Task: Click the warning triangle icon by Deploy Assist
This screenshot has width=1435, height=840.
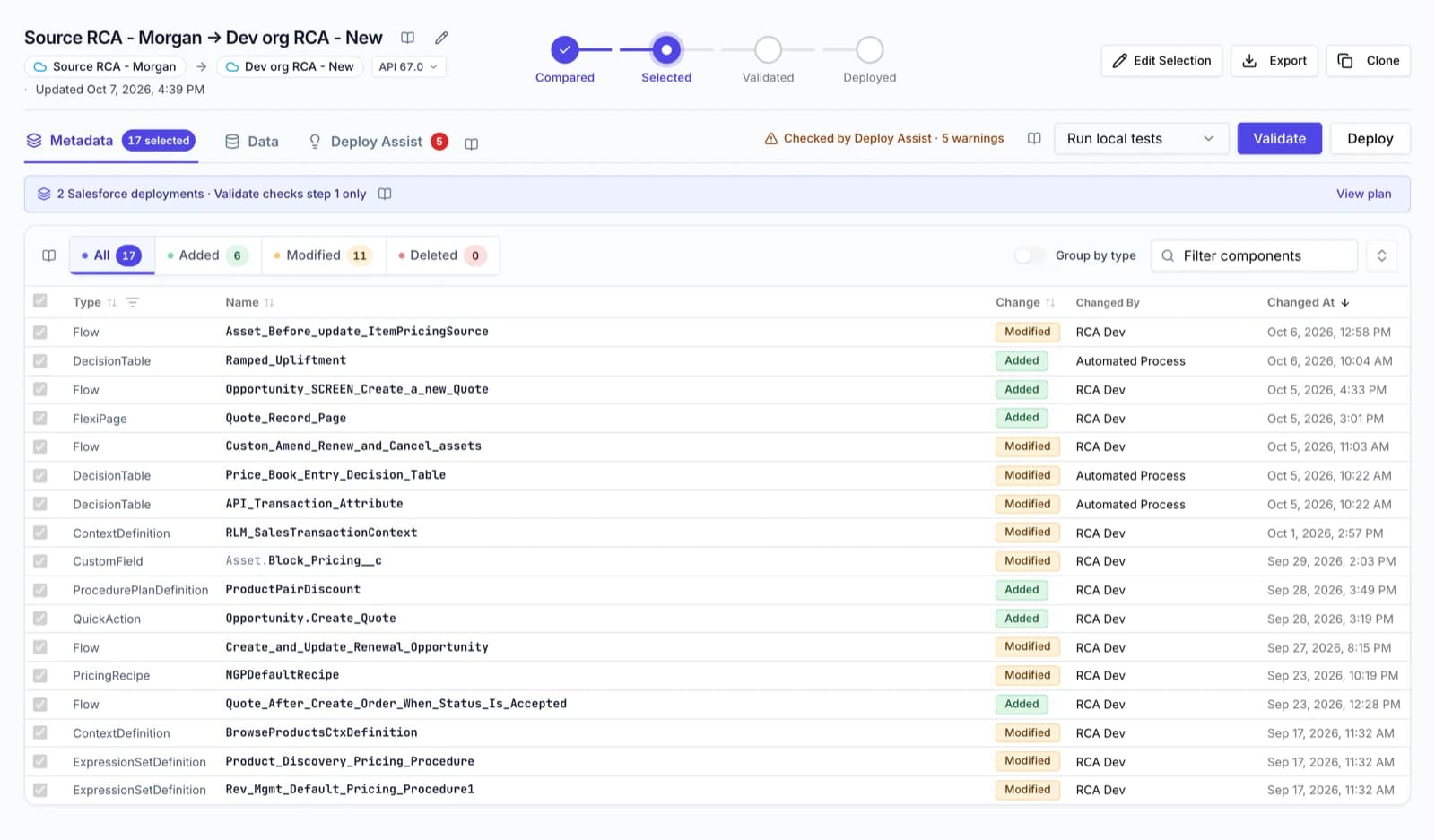Action: tap(770, 139)
